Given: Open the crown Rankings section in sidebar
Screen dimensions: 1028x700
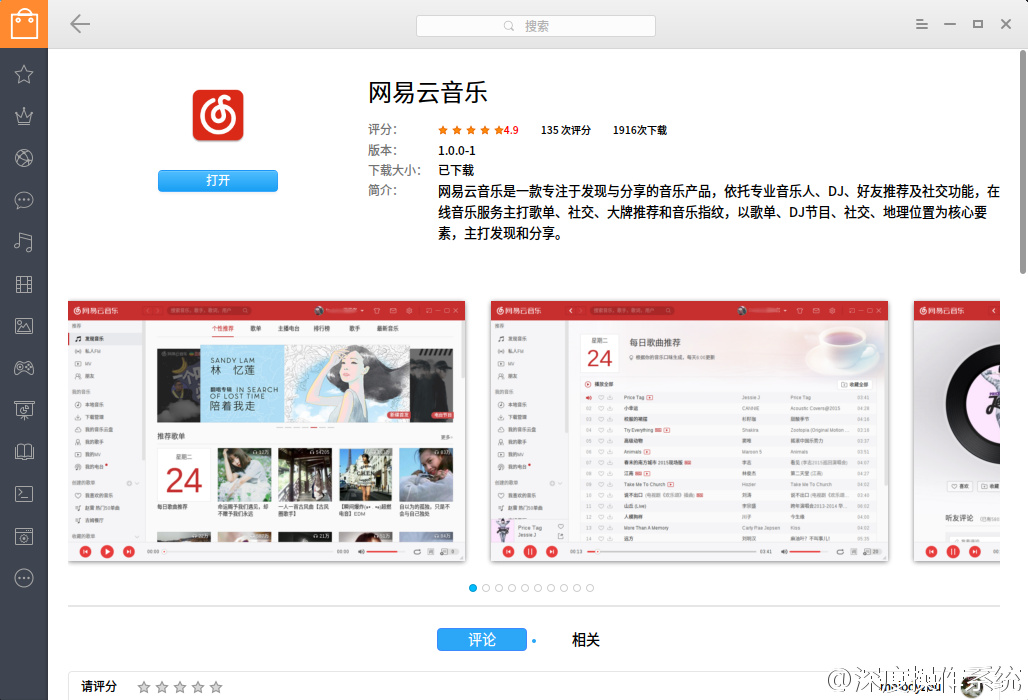Looking at the screenshot, I should click(x=24, y=116).
